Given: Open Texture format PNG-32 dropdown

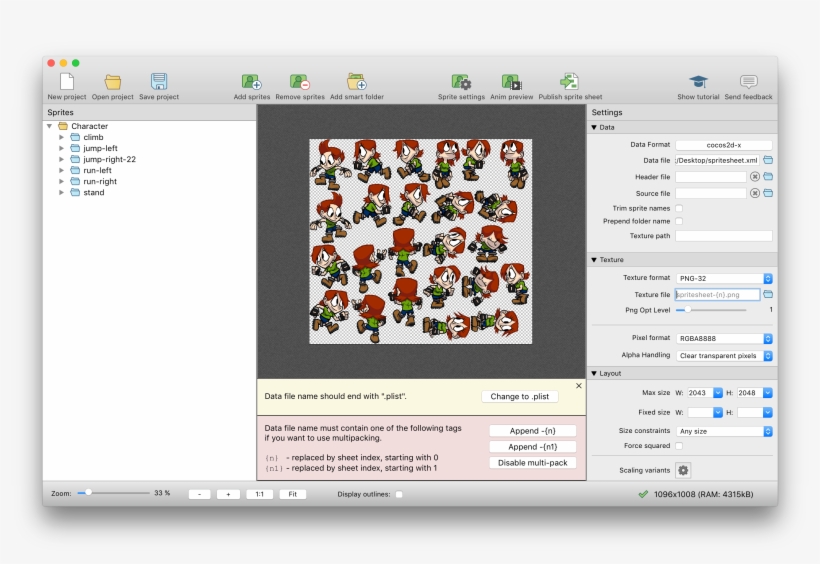Looking at the screenshot, I should 724,278.
